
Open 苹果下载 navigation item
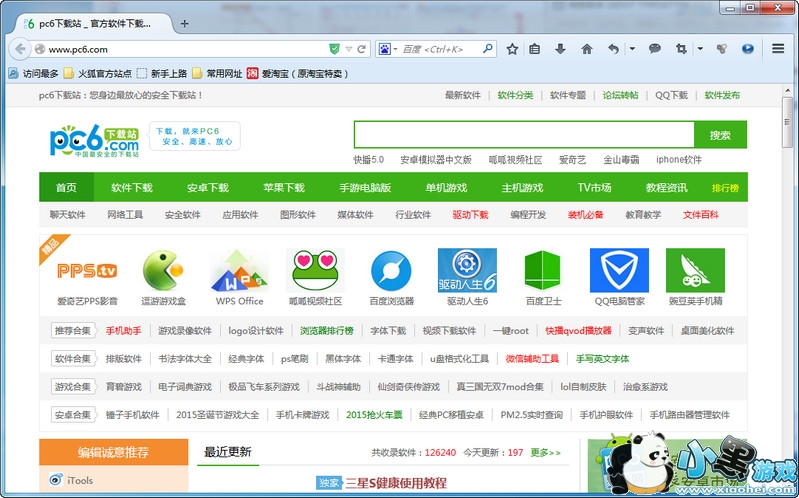[284, 187]
